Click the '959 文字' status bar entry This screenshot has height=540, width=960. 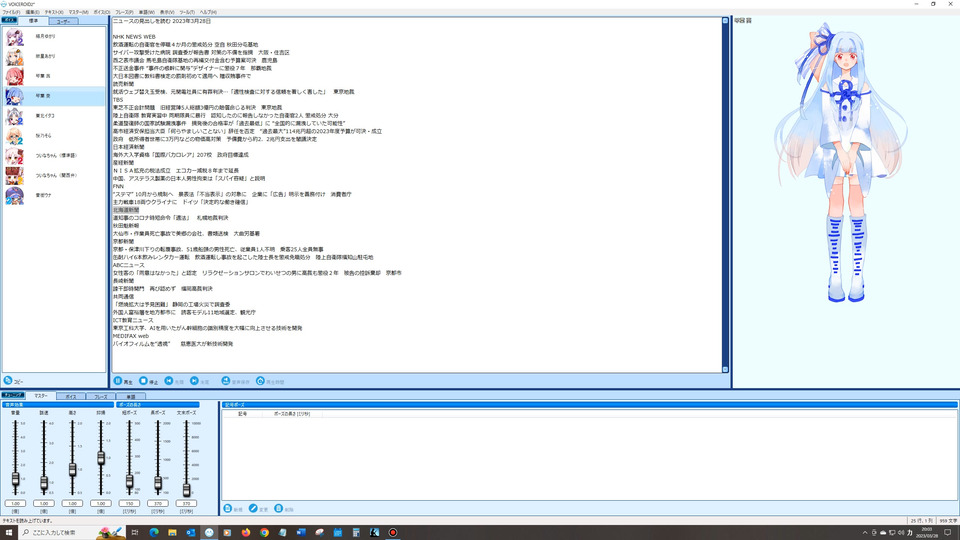tap(948, 520)
